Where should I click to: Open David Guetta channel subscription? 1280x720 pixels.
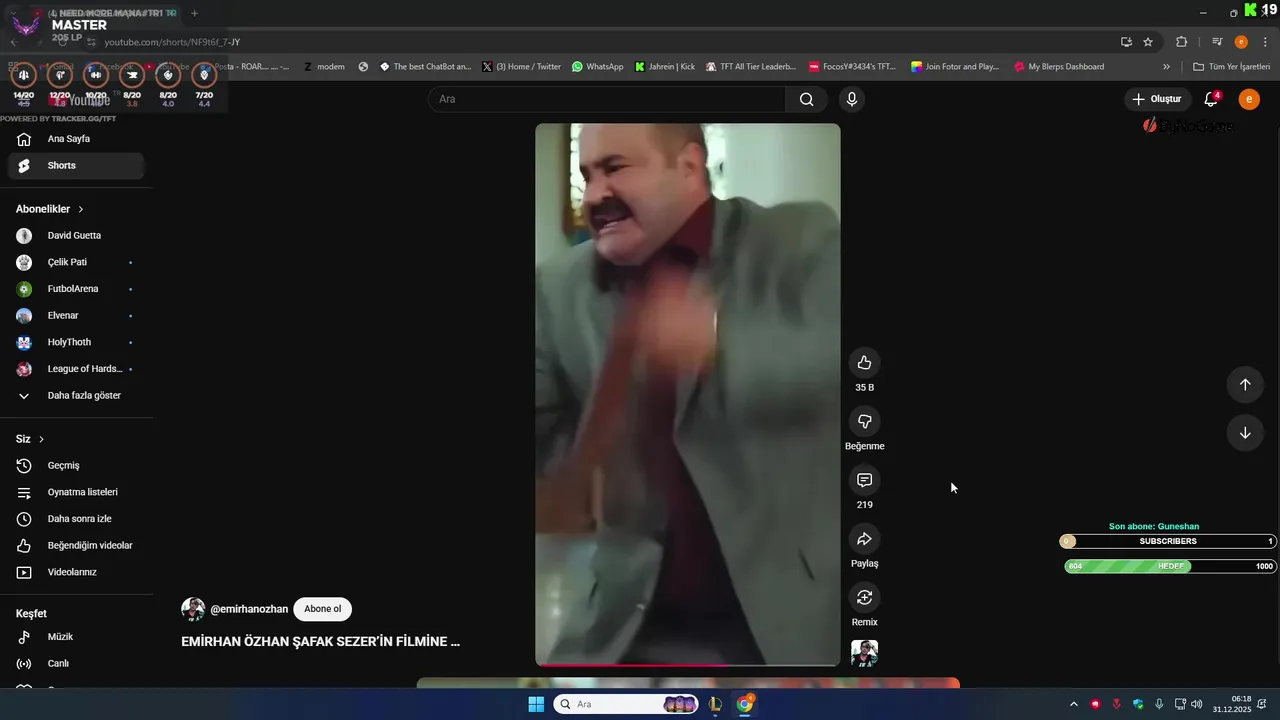click(75, 235)
